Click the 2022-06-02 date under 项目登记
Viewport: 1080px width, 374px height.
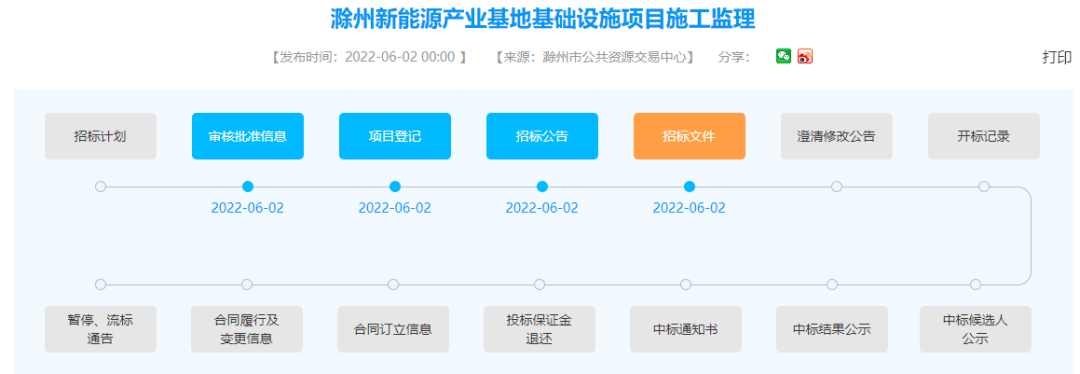tap(395, 208)
